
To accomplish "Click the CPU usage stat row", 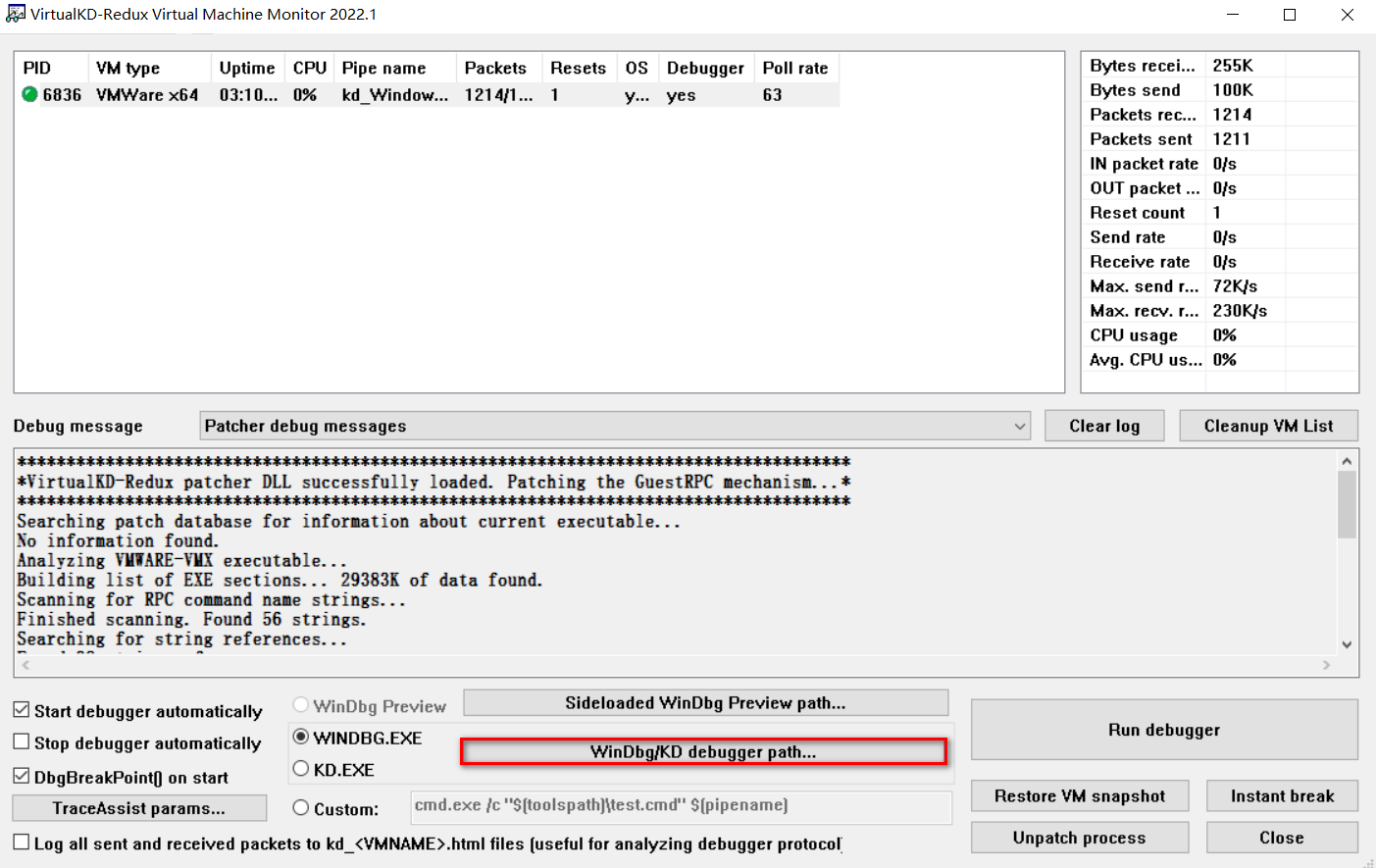I will [x=1219, y=335].
